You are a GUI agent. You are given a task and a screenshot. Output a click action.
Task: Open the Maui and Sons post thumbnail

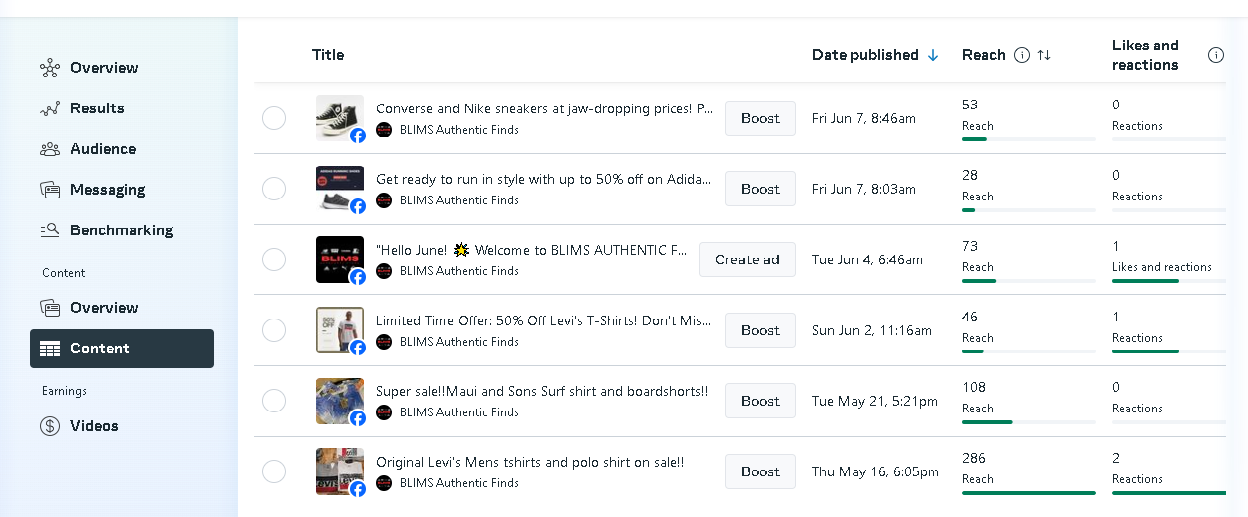[x=339, y=401]
